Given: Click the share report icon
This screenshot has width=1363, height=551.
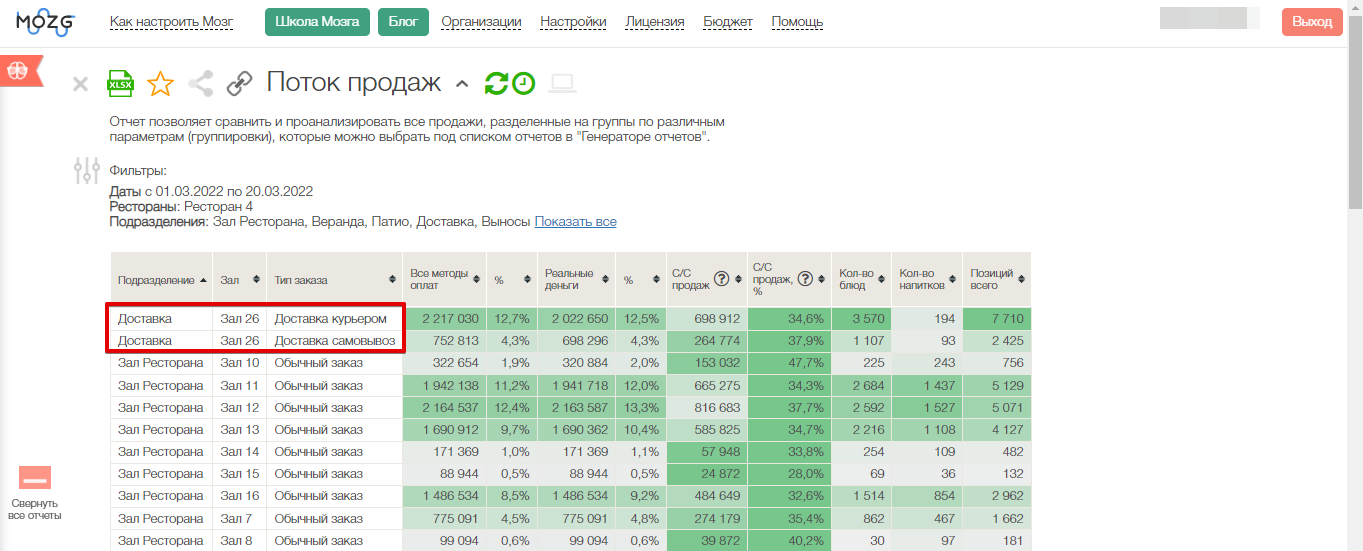Looking at the screenshot, I should 201,84.
